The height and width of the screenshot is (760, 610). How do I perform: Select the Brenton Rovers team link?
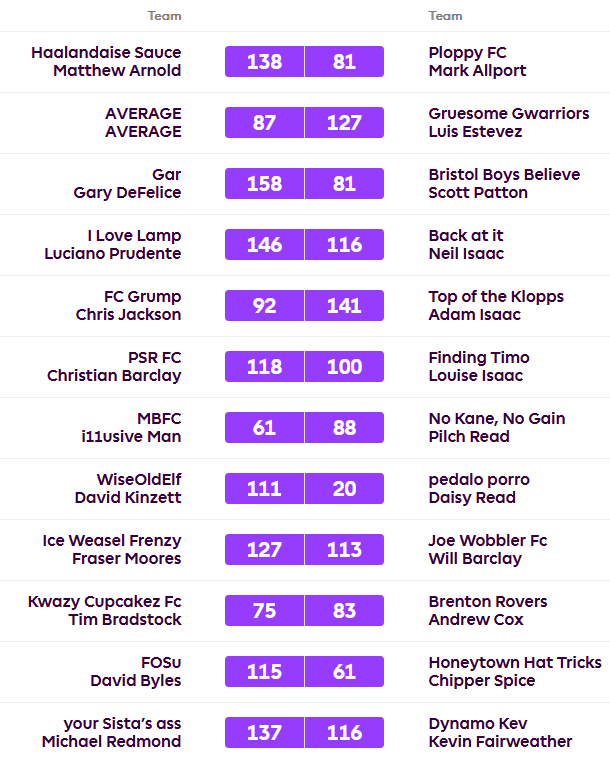coord(487,602)
